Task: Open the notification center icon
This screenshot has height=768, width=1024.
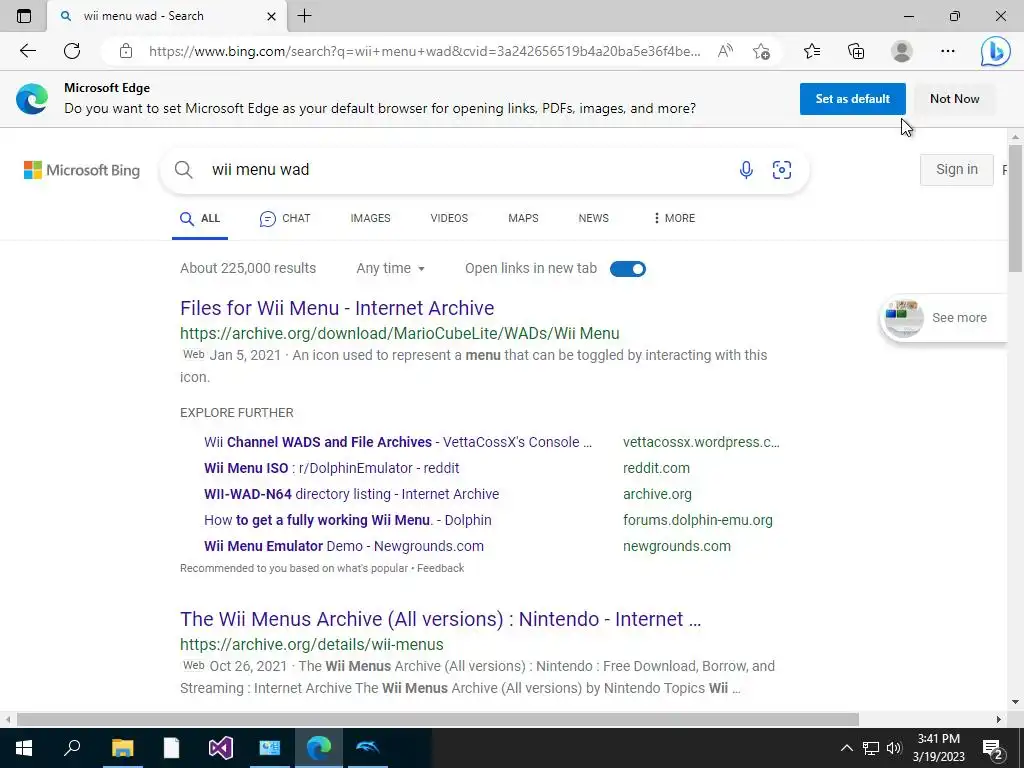Action: 993,748
